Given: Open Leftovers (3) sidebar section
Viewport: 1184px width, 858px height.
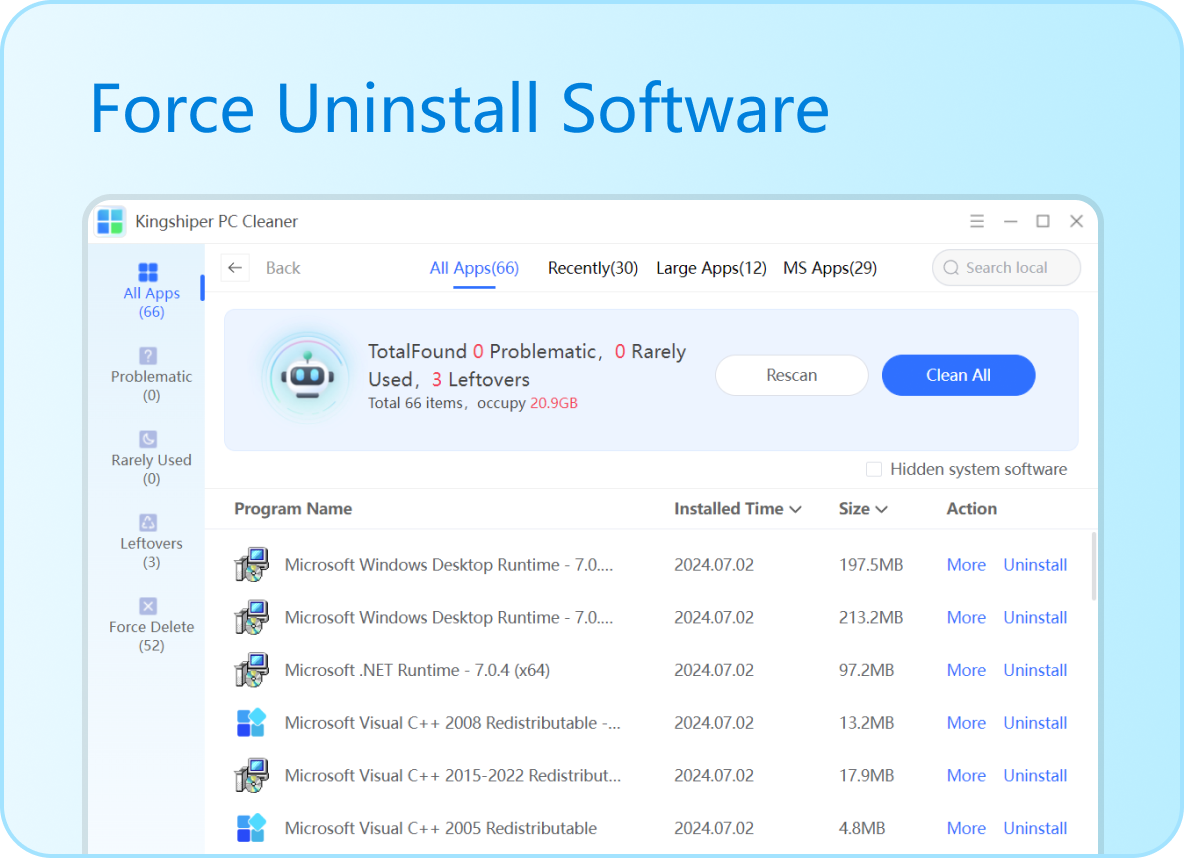Looking at the screenshot, I should [x=151, y=542].
